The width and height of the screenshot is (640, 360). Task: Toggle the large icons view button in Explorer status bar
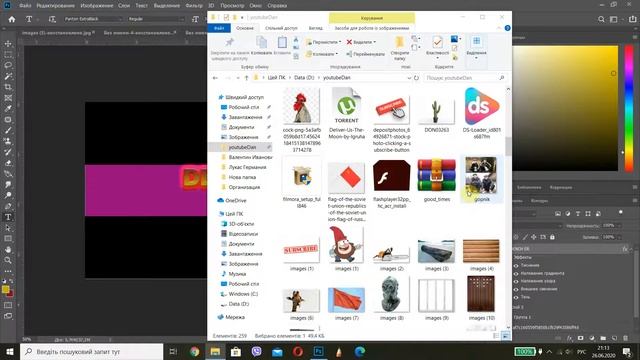coord(505,336)
